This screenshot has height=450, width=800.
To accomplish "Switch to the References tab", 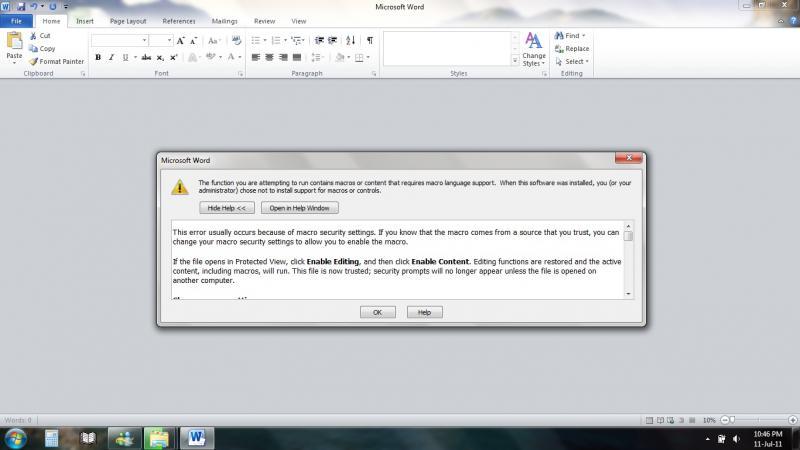I will (x=179, y=21).
